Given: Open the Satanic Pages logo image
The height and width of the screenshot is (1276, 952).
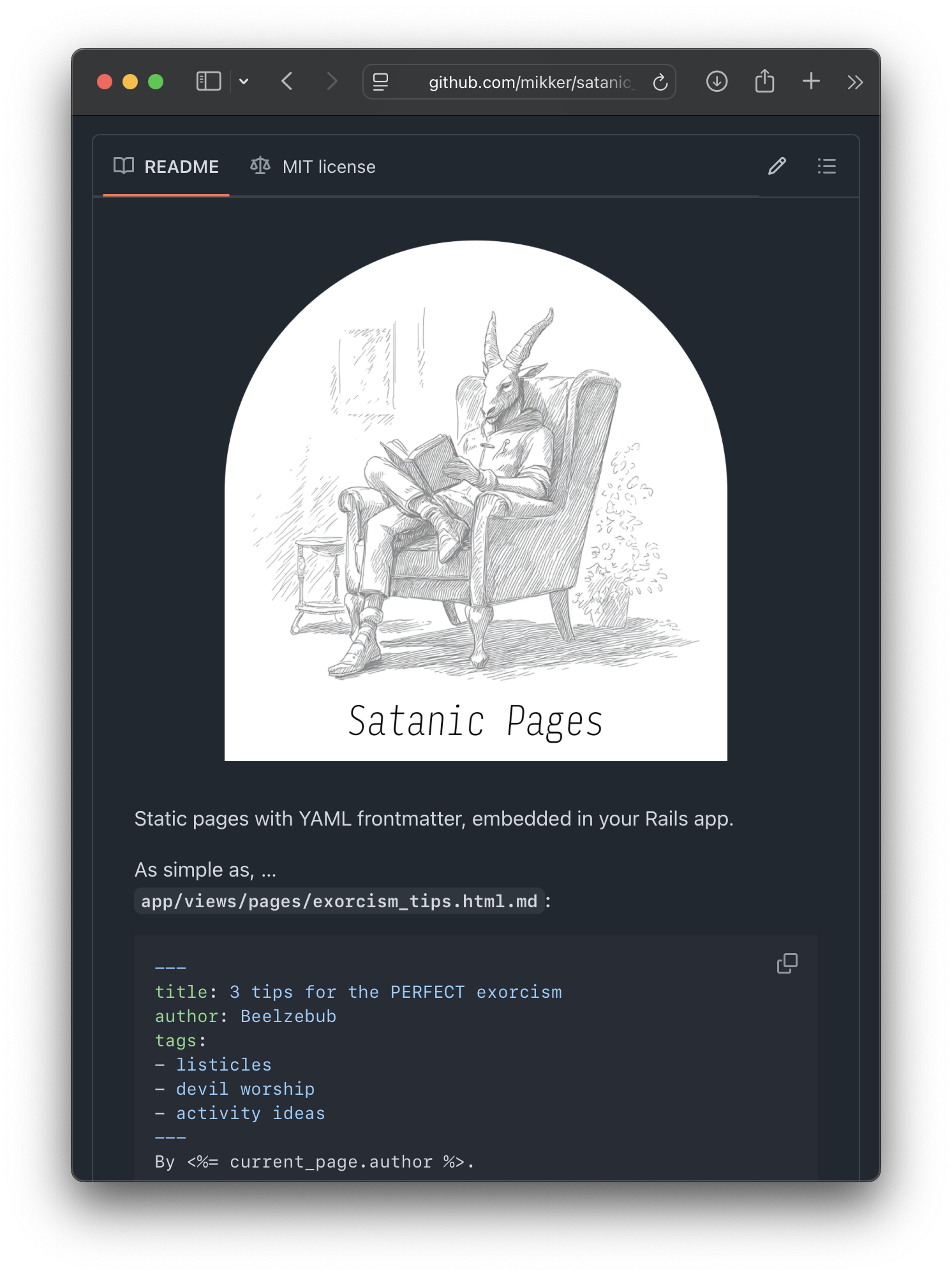Looking at the screenshot, I should [x=476, y=501].
